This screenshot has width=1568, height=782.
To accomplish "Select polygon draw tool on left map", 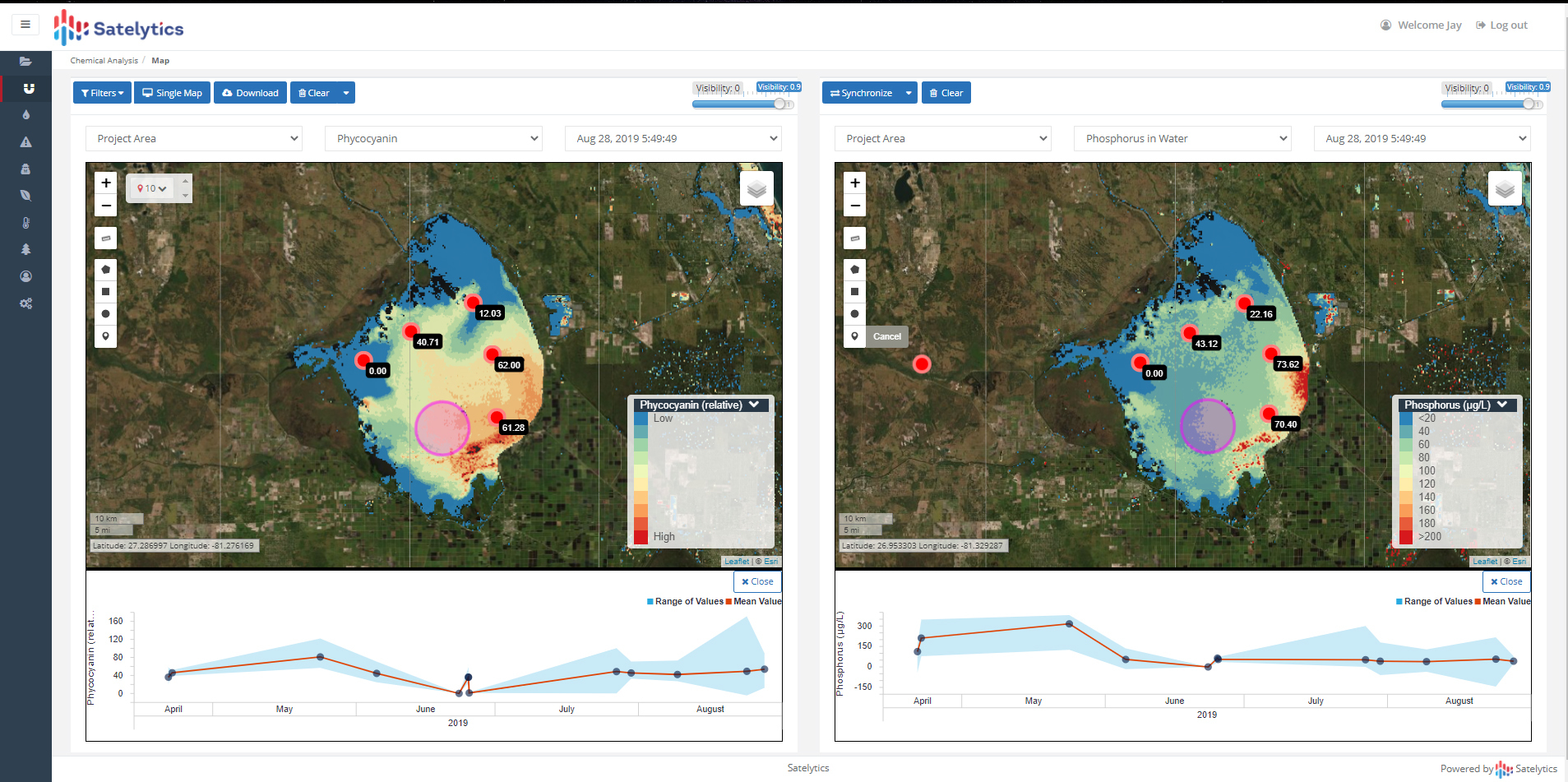I will pyautogui.click(x=106, y=270).
